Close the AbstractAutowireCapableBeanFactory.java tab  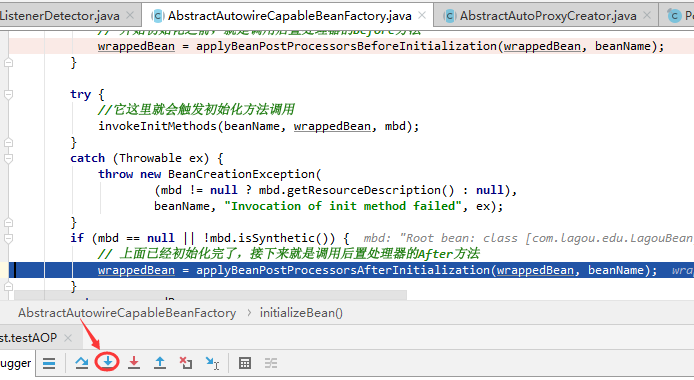[422, 15]
